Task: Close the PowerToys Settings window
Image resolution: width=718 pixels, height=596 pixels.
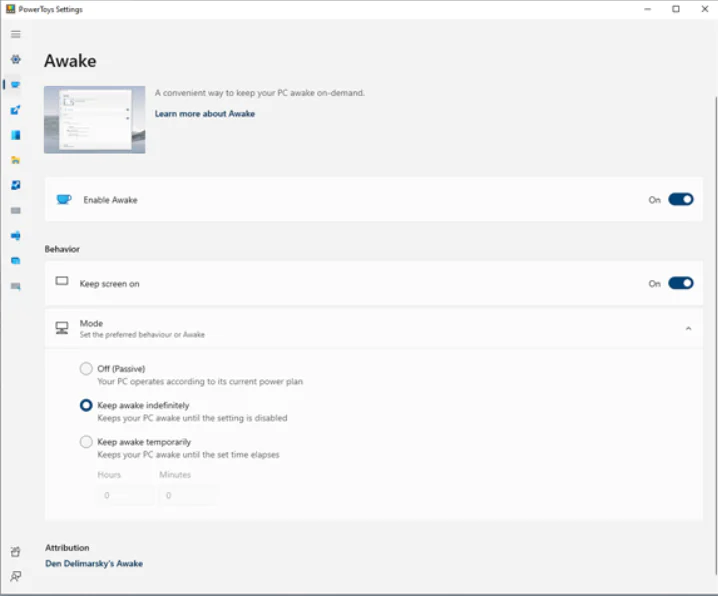Action: [705, 9]
